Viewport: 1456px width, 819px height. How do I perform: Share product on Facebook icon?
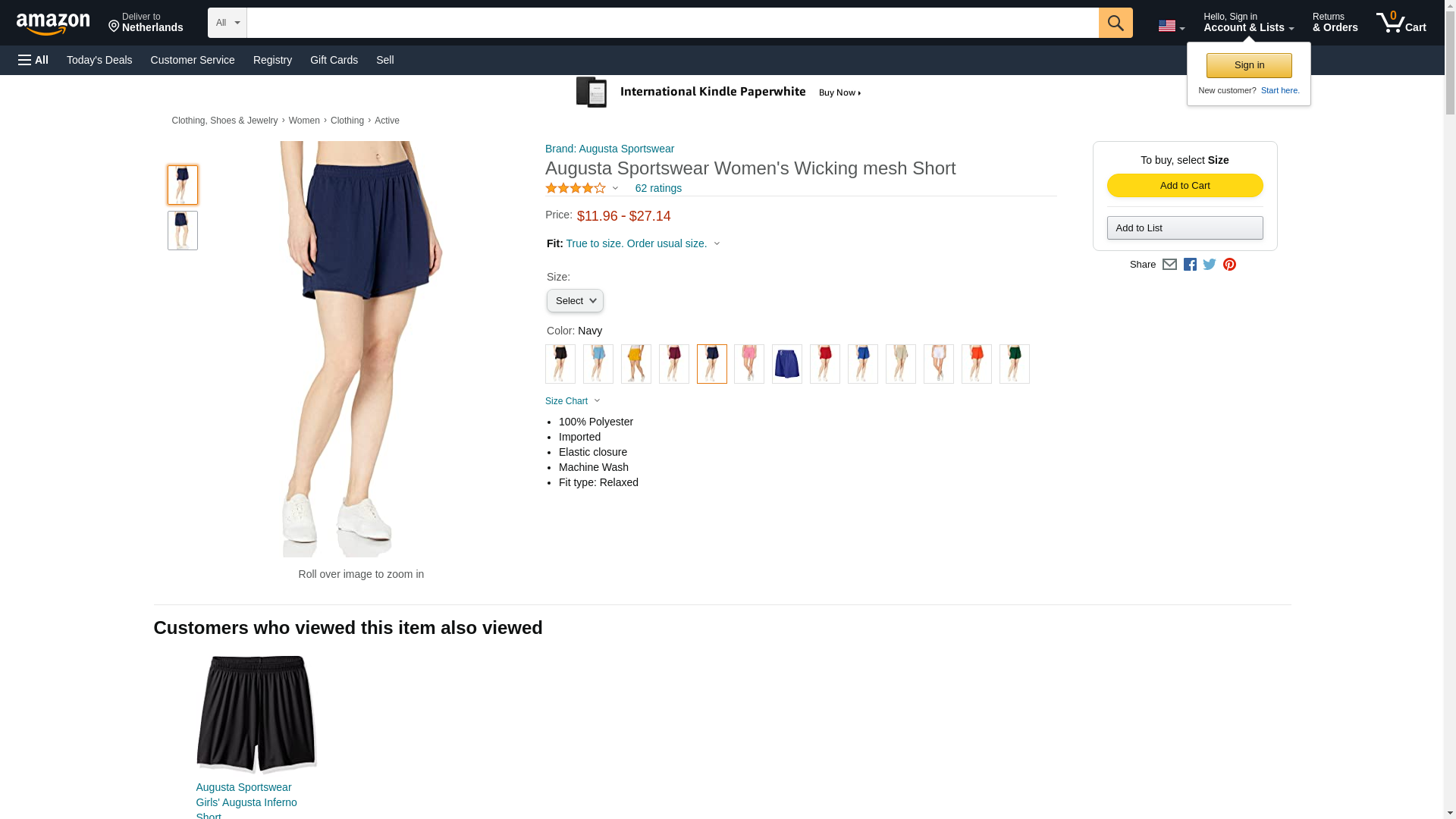(1189, 265)
